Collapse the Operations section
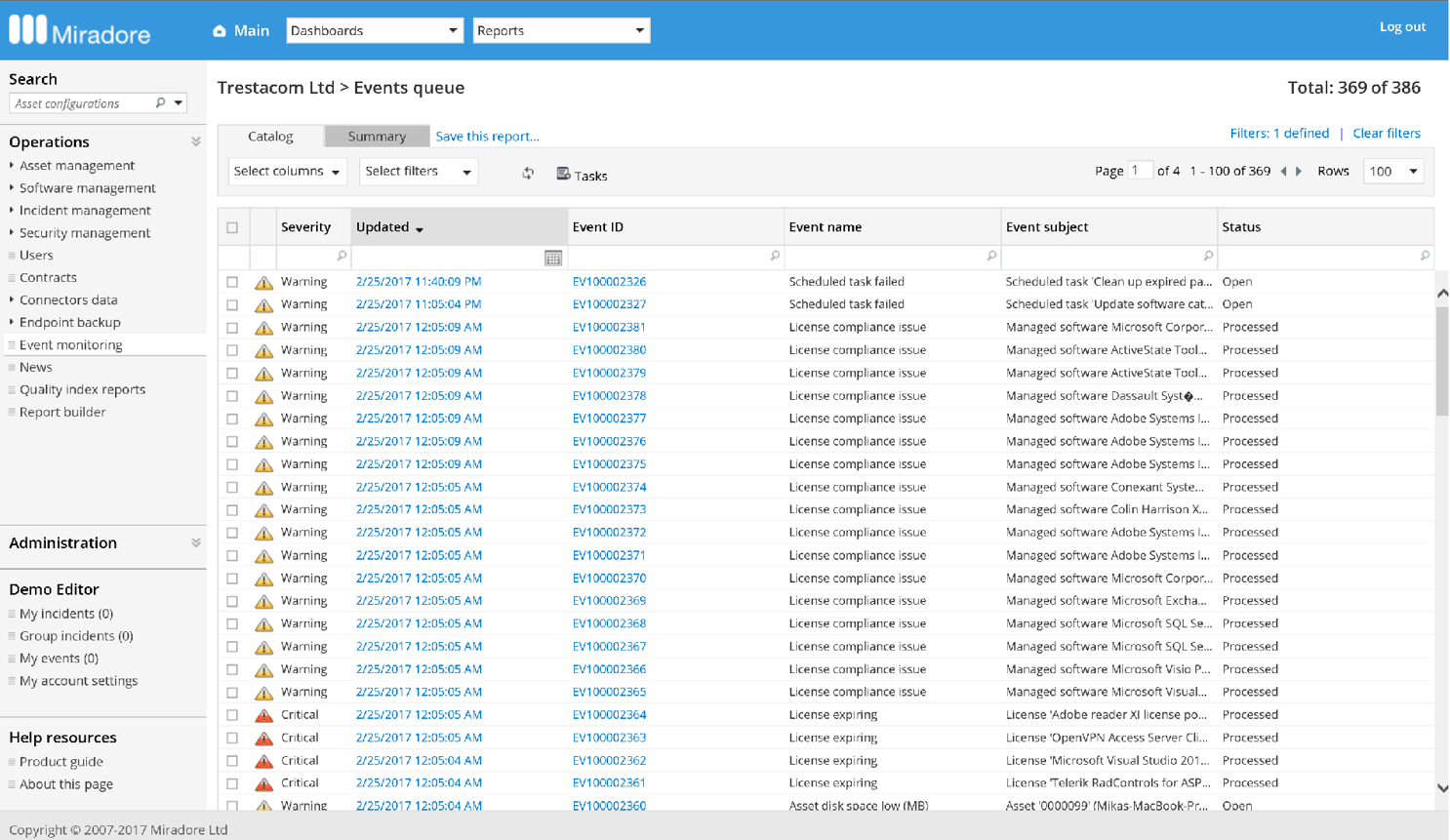Screen dimensions: 1450x840 coord(196,141)
